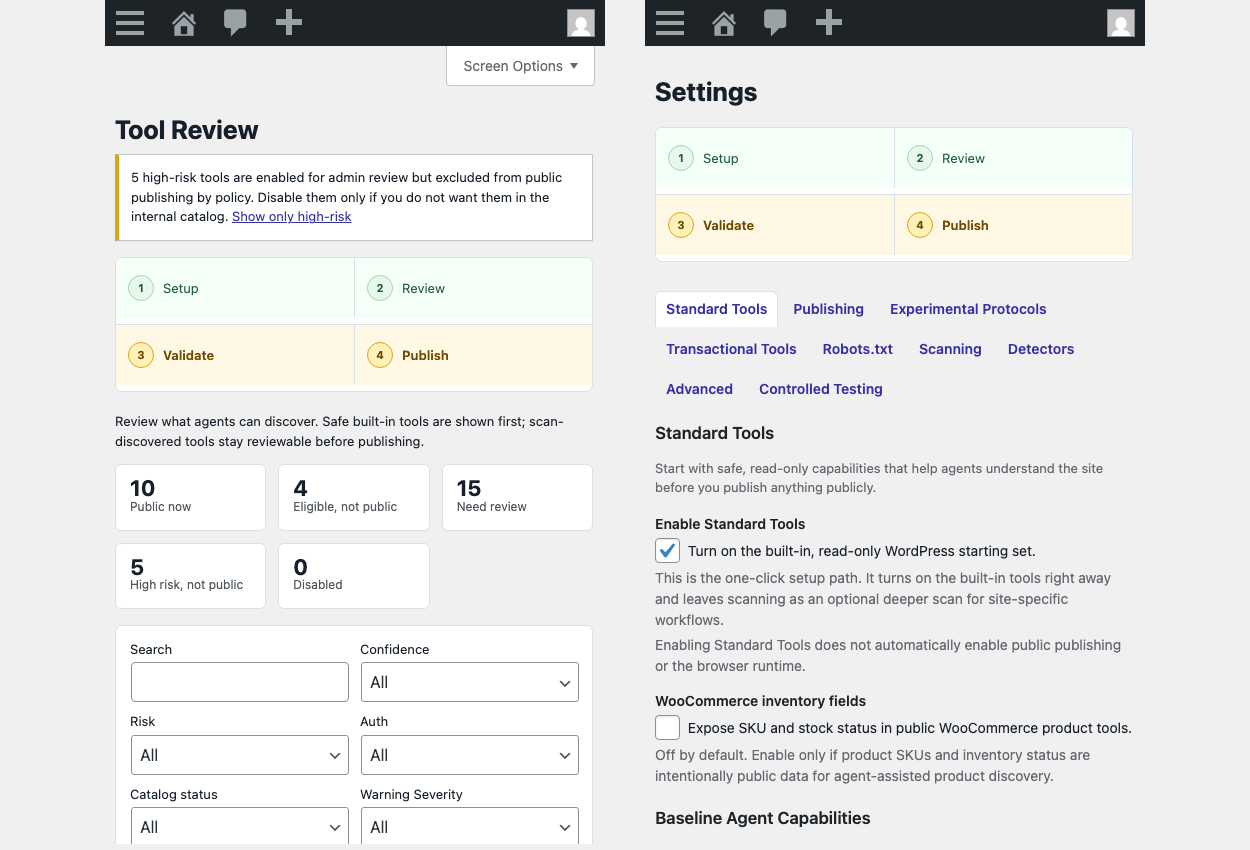Open the Confidence dropdown
Image resolution: width=1250 pixels, height=850 pixels.
[470, 682]
